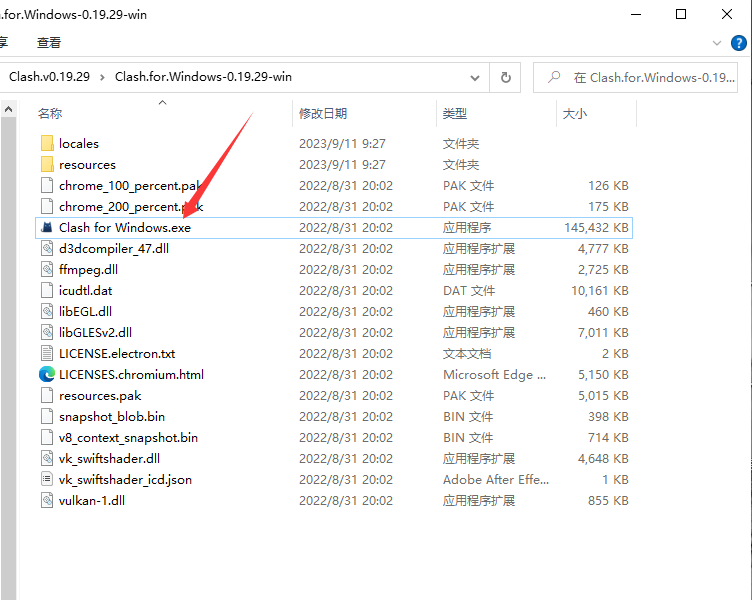Image resolution: width=752 pixels, height=600 pixels.
Task: Select the file name ffmpeg.dll
Action: click(88, 270)
